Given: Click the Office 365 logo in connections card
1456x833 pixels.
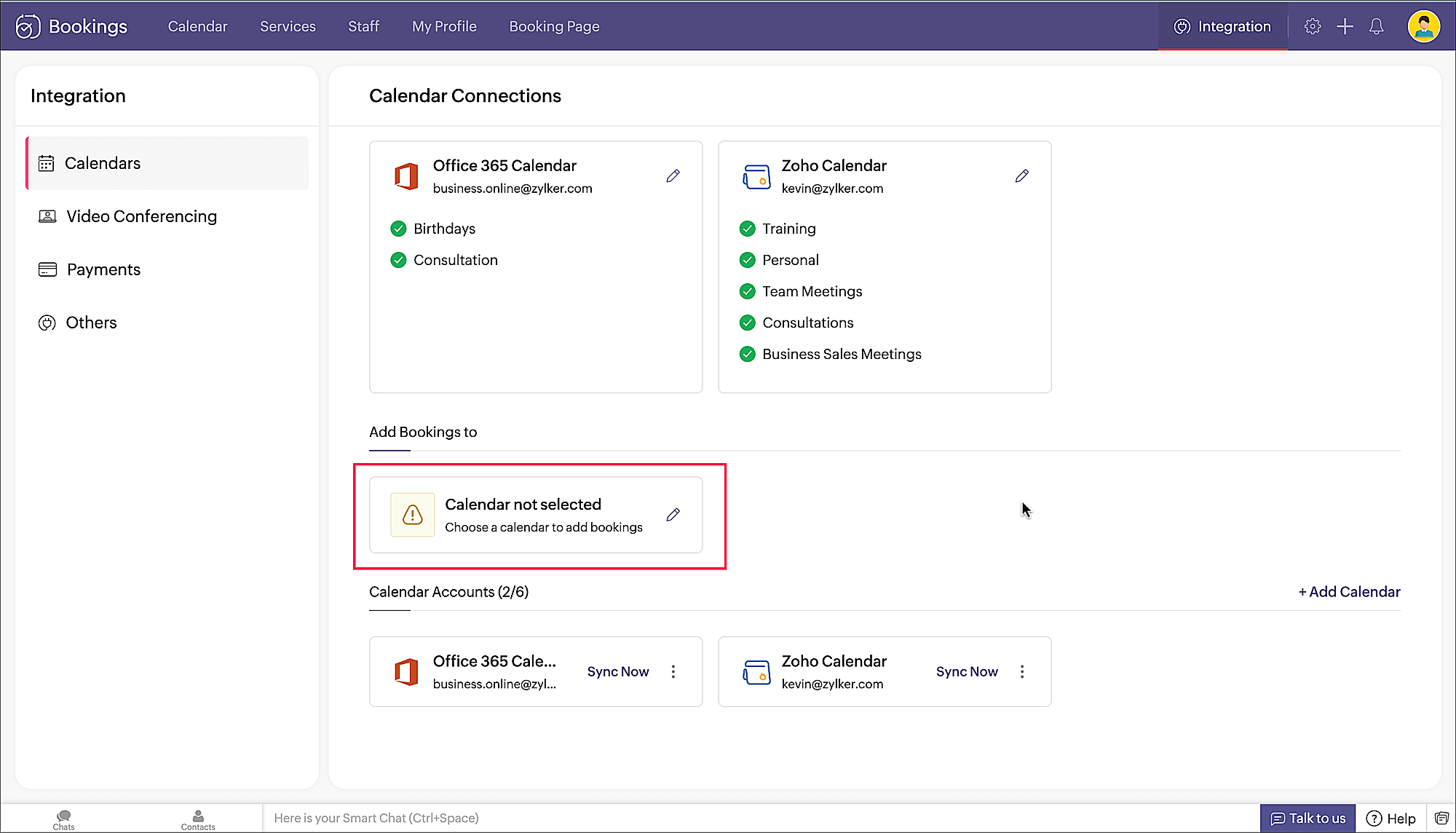Looking at the screenshot, I should (406, 176).
